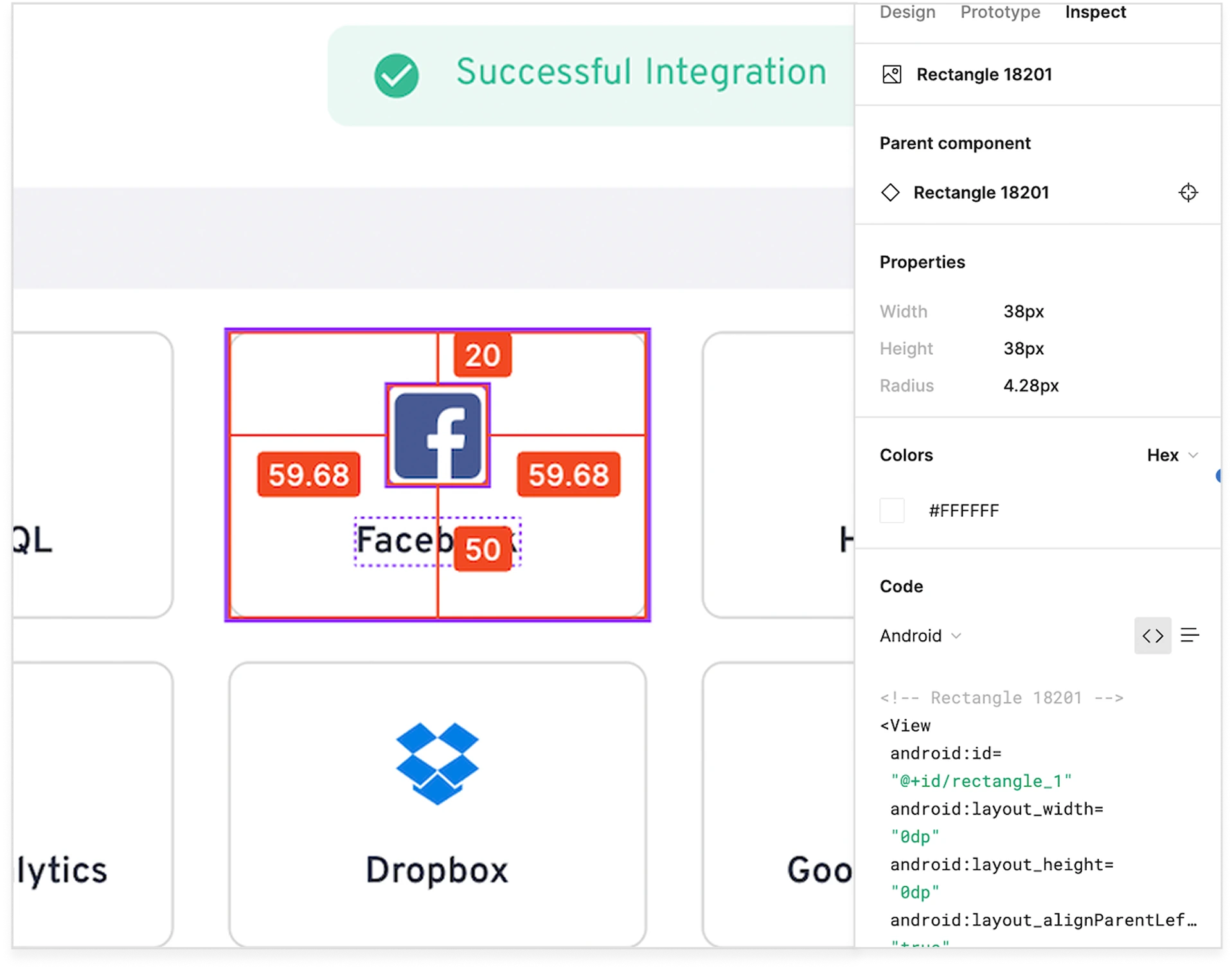Select the Dropbox logo on the canvas
The height and width of the screenshot is (970, 1232).
pyautogui.click(x=437, y=763)
